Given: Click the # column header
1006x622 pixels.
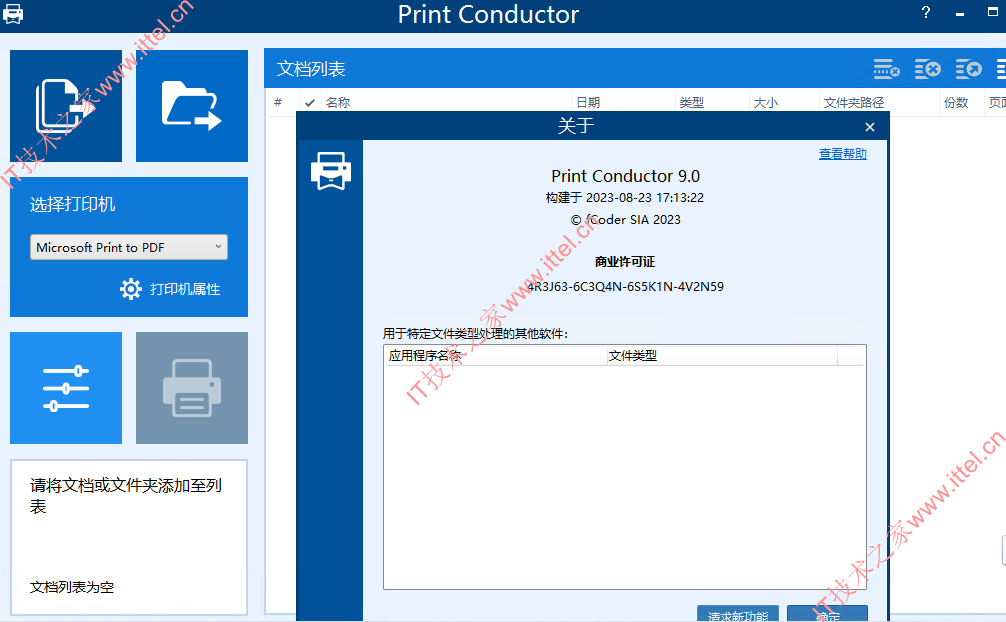Looking at the screenshot, I should [278, 102].
